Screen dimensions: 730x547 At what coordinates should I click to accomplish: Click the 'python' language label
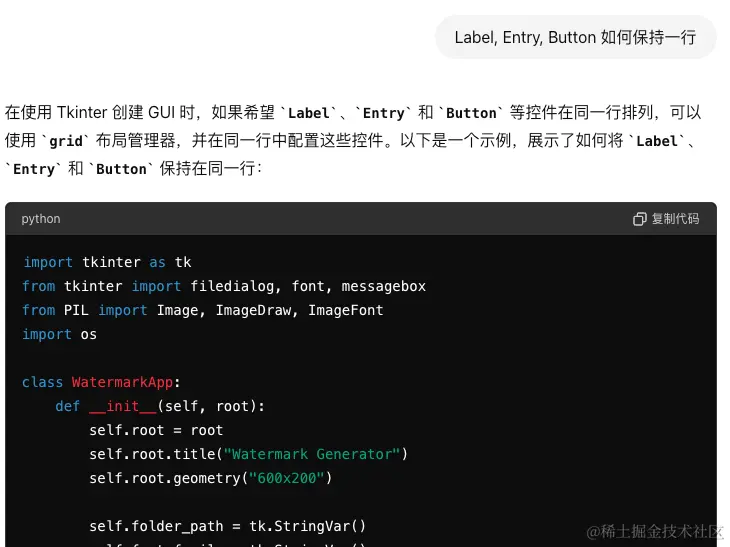[x=41, y=219]
